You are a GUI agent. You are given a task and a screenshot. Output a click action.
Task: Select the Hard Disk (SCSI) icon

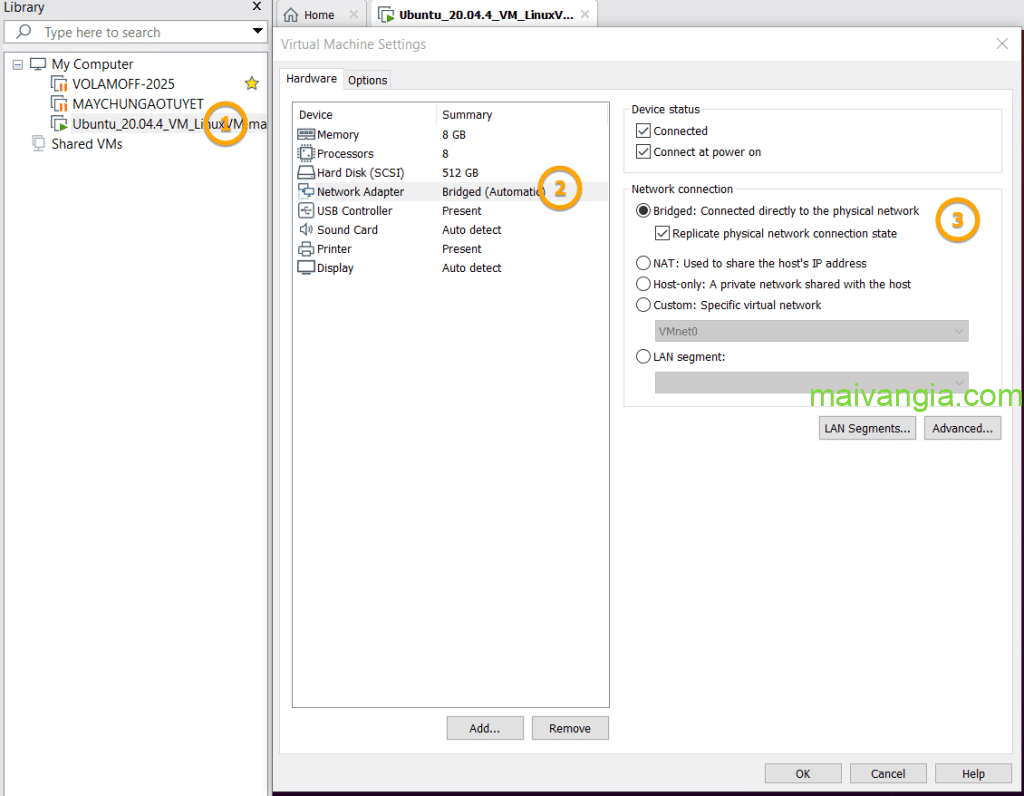[306, 173]
